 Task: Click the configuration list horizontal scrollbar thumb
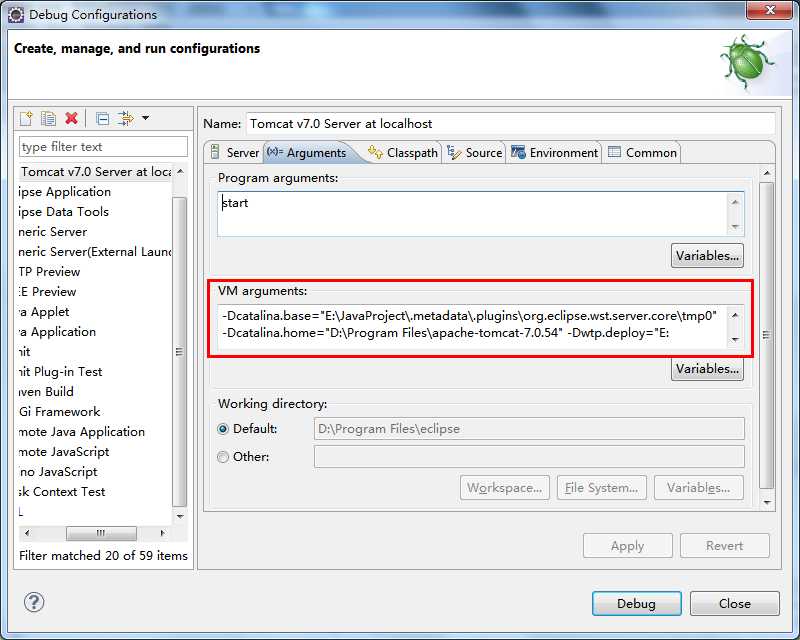tap(101, 533)
